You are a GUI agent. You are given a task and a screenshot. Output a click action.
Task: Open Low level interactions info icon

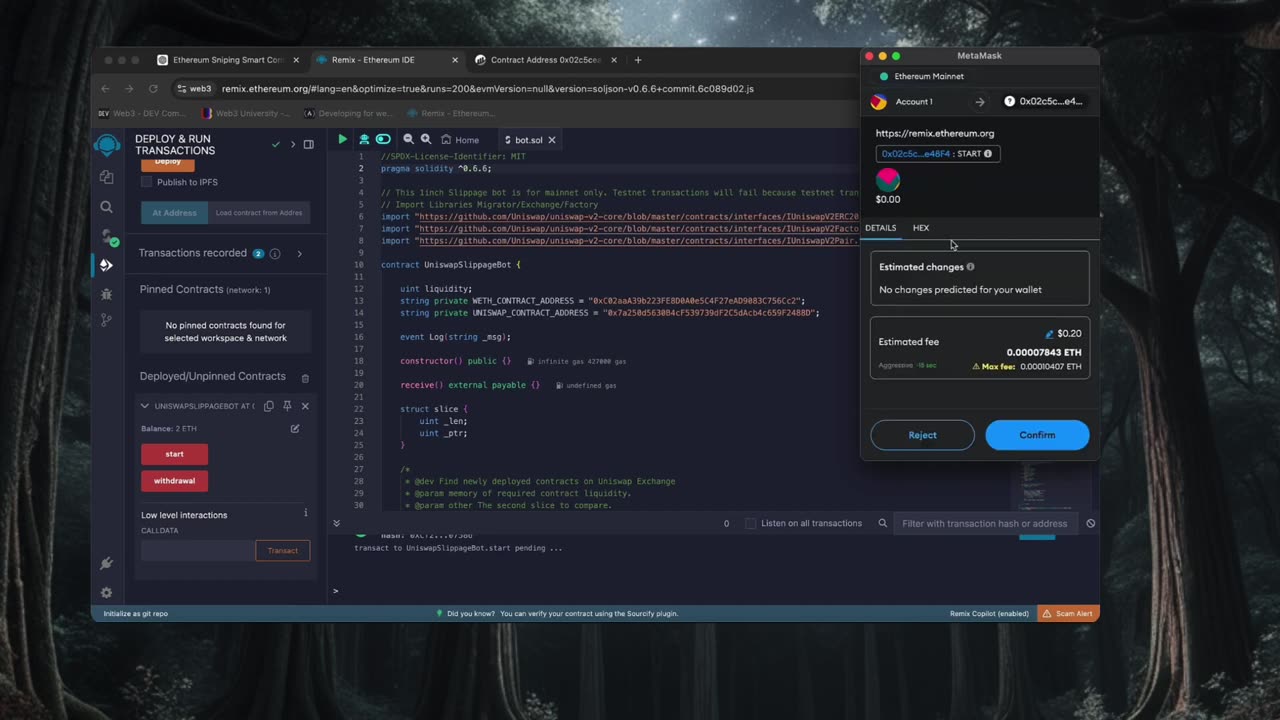click(306, 513)
